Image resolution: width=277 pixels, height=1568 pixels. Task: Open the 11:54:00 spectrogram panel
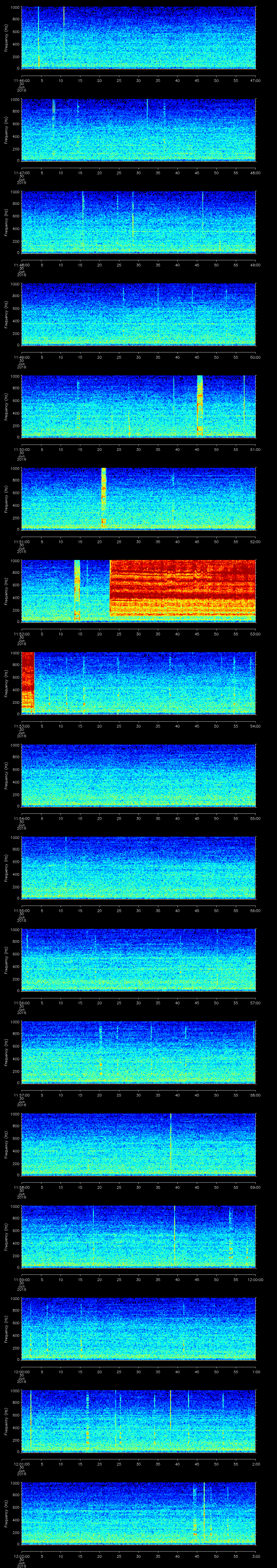coord(138,775)
